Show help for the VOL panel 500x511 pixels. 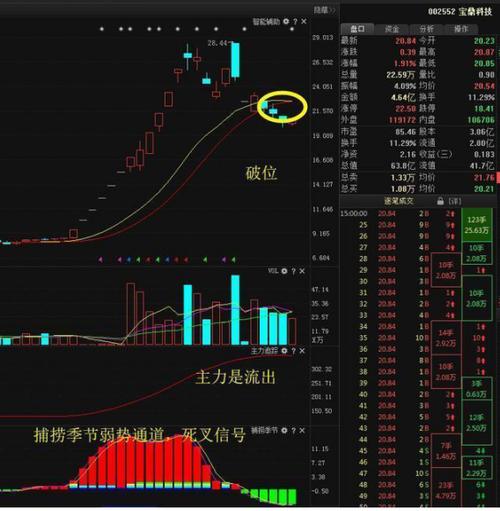click(294, 271)
